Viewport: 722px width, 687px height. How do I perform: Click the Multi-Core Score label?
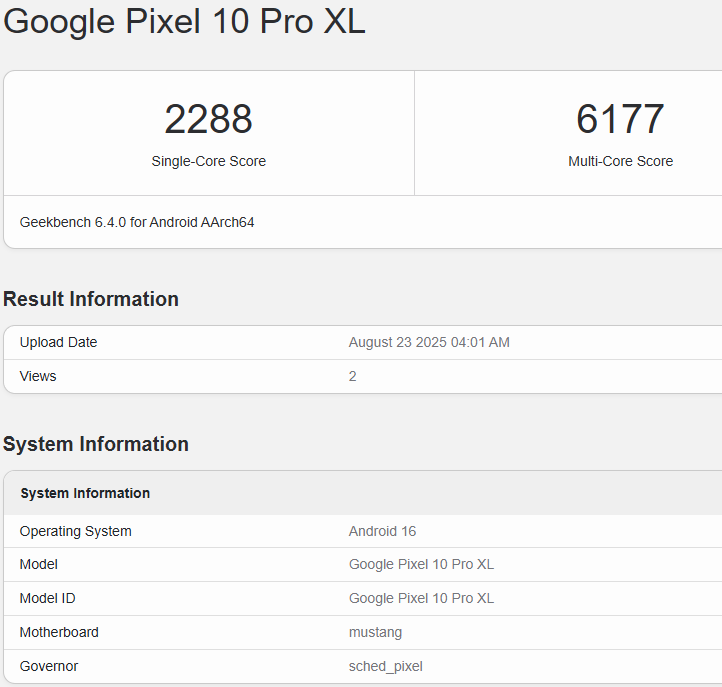click(x=620, y=161)
